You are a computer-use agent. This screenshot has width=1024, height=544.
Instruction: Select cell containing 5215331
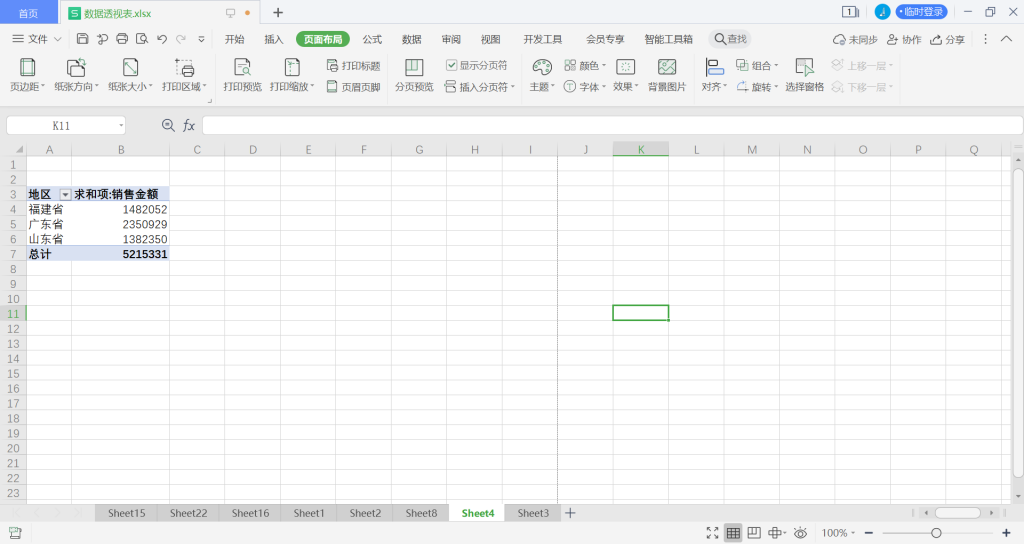click(120, 254)
